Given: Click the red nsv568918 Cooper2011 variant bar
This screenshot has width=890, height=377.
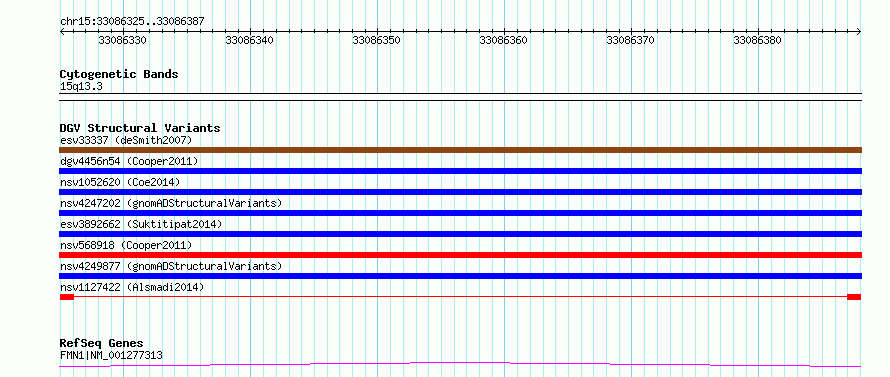Looking at the screenshot, I should click(460, 255).
